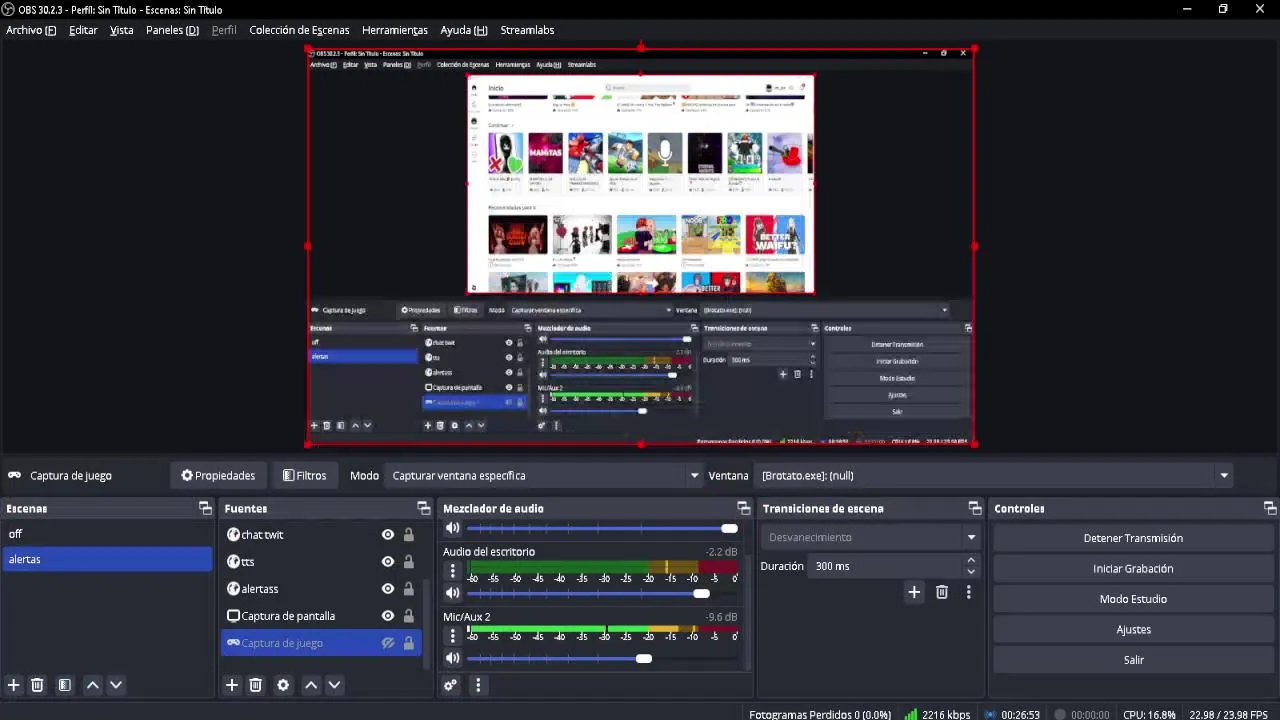Image resolution: width=1280 pixels, height=720 pixels.
Task: Open the Archivo menu
Action: coord(31,30)
